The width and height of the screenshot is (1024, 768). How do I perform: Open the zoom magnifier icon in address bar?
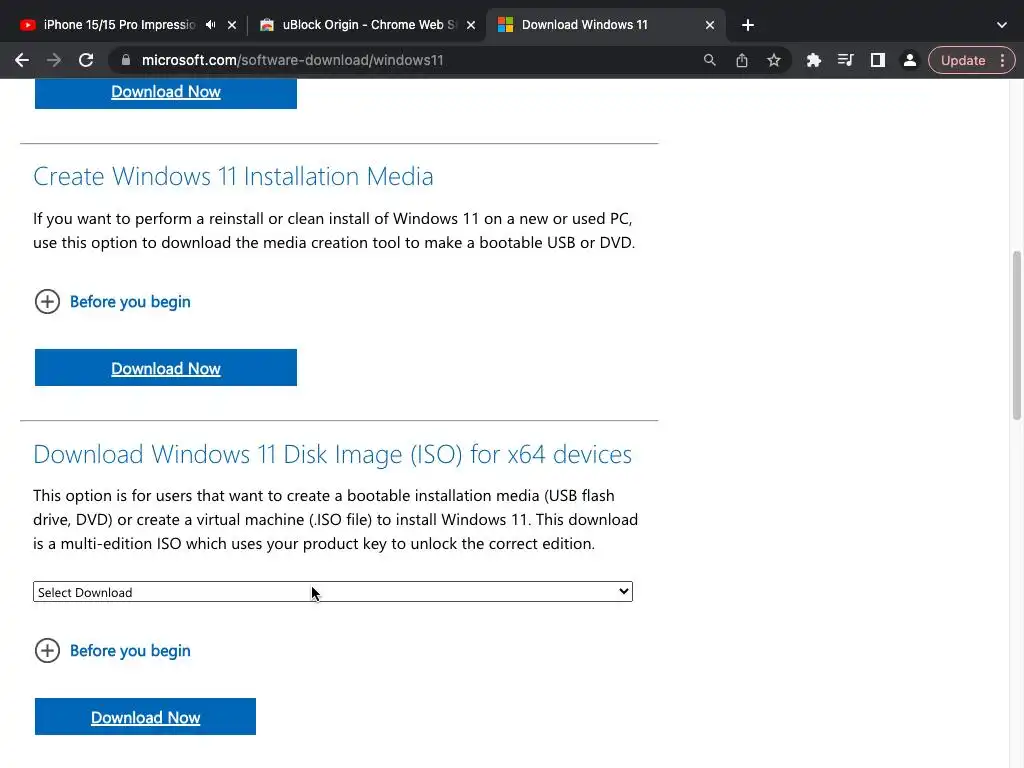tap(710, 60)
